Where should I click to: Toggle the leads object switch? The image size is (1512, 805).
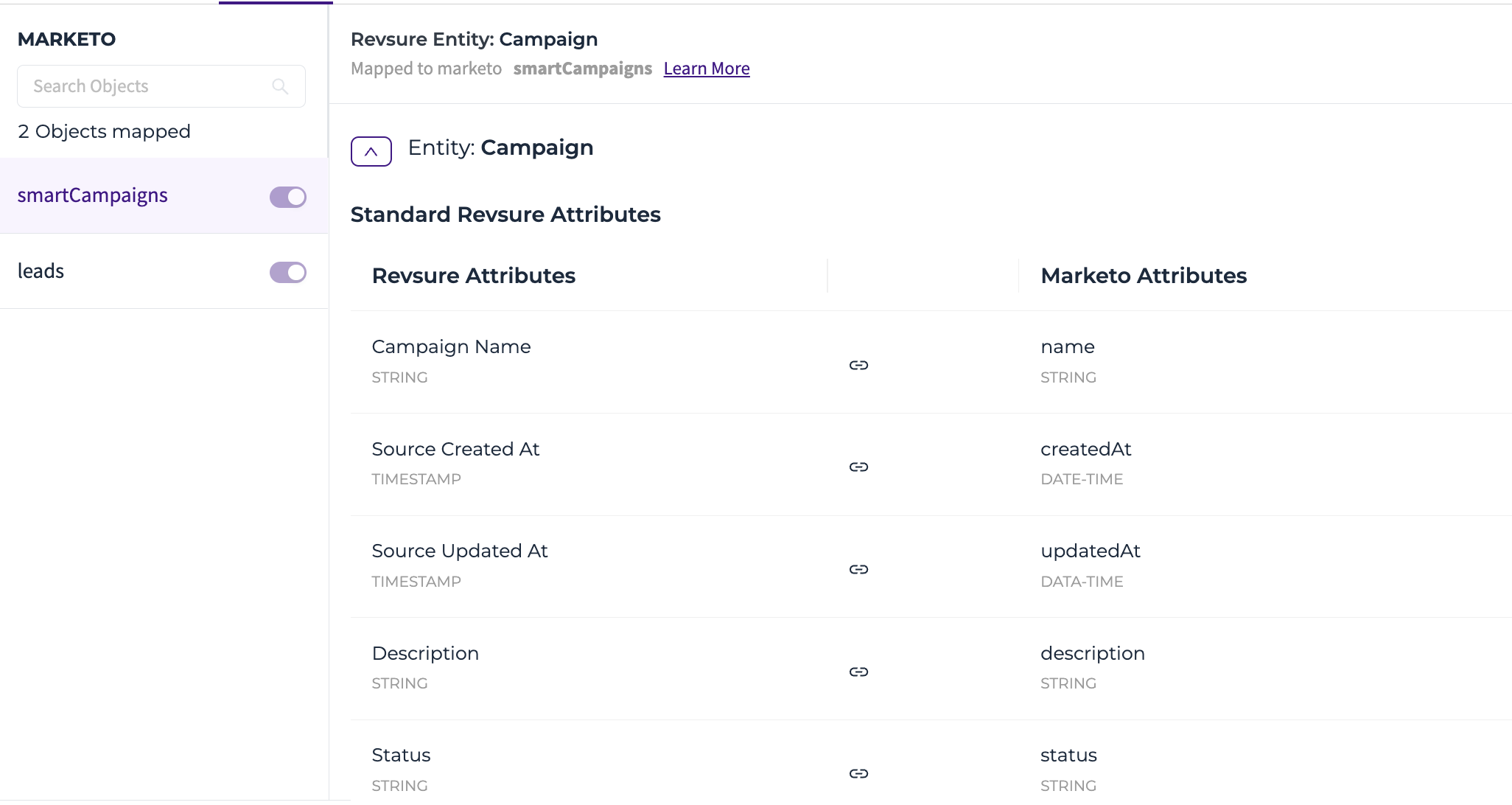click(288, 272)
